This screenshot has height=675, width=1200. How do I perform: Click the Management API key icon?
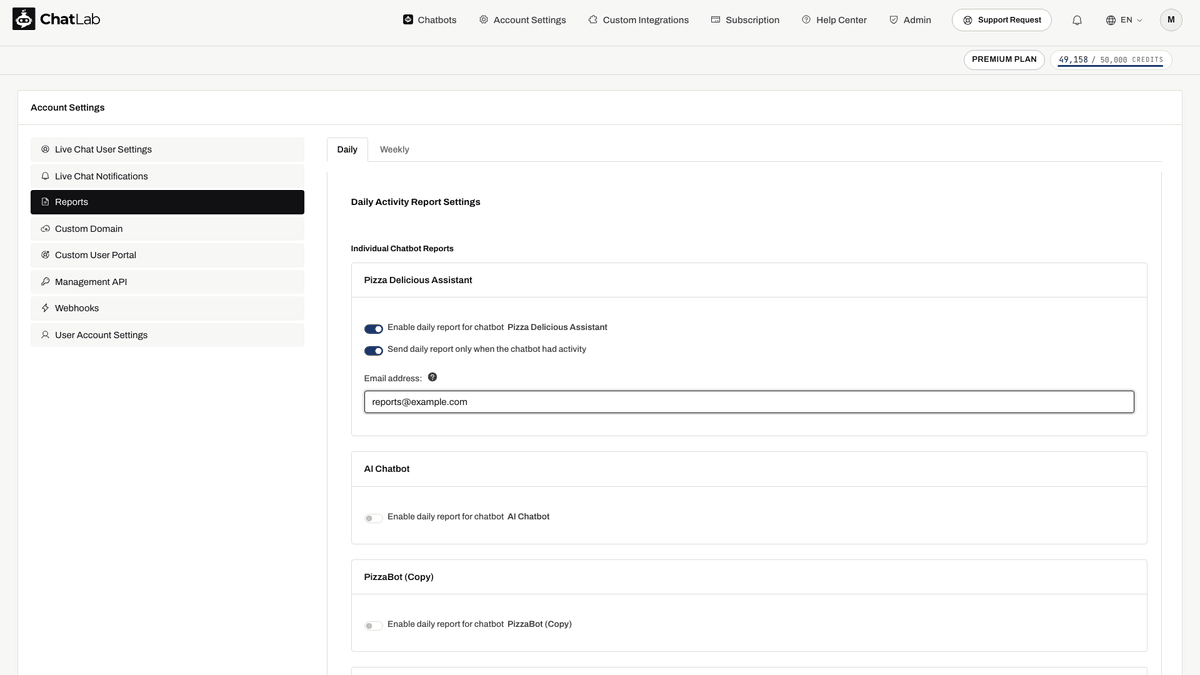tap(45, 282)
